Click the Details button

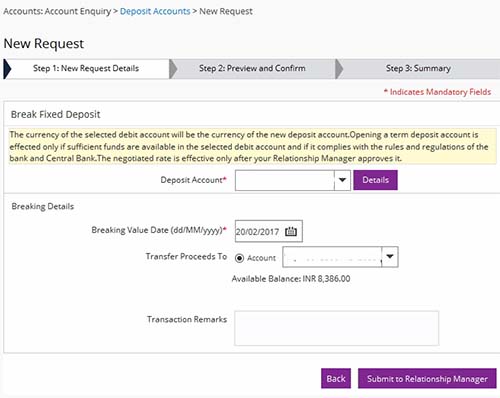coord(375,180)
